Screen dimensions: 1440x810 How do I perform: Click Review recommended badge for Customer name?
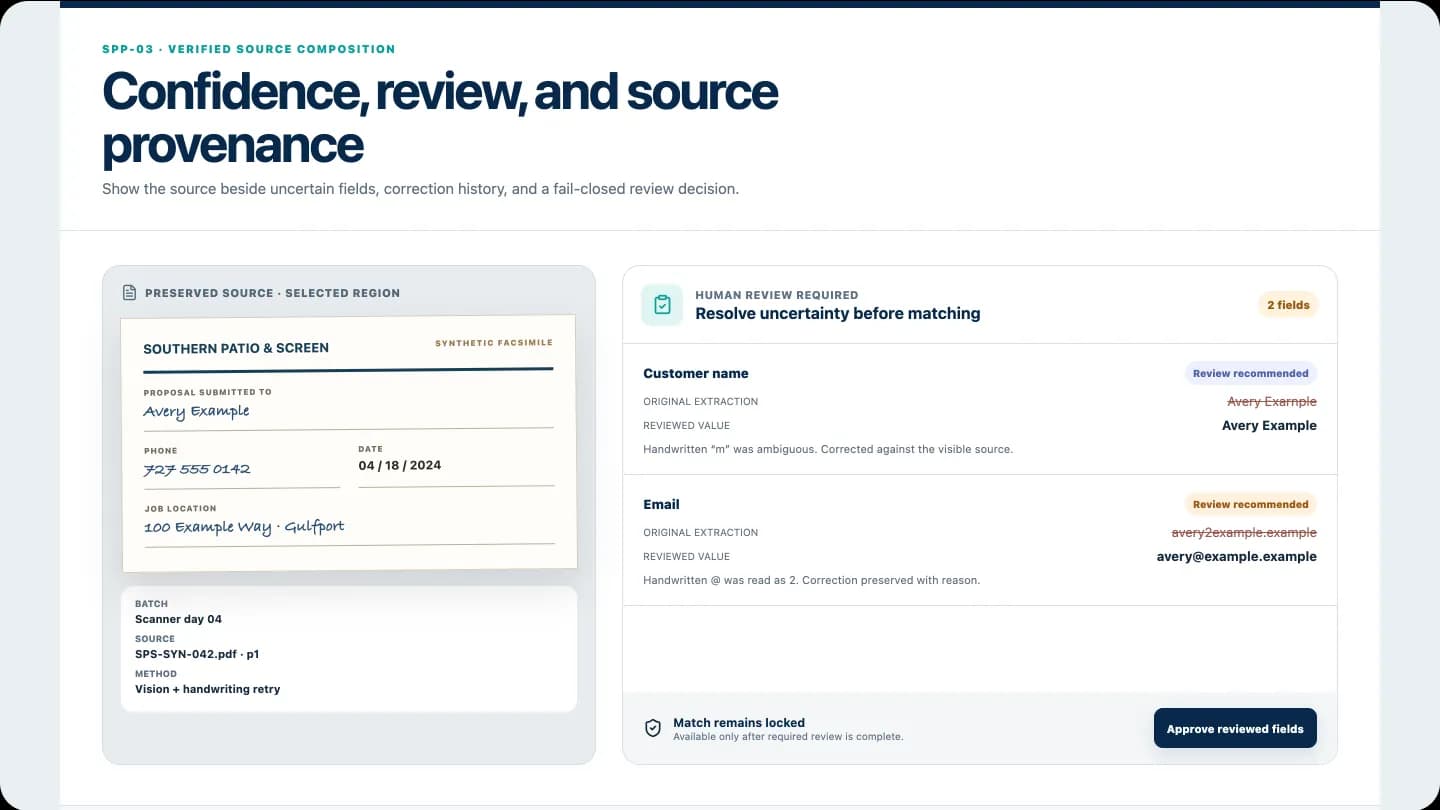click(1250, 373)
